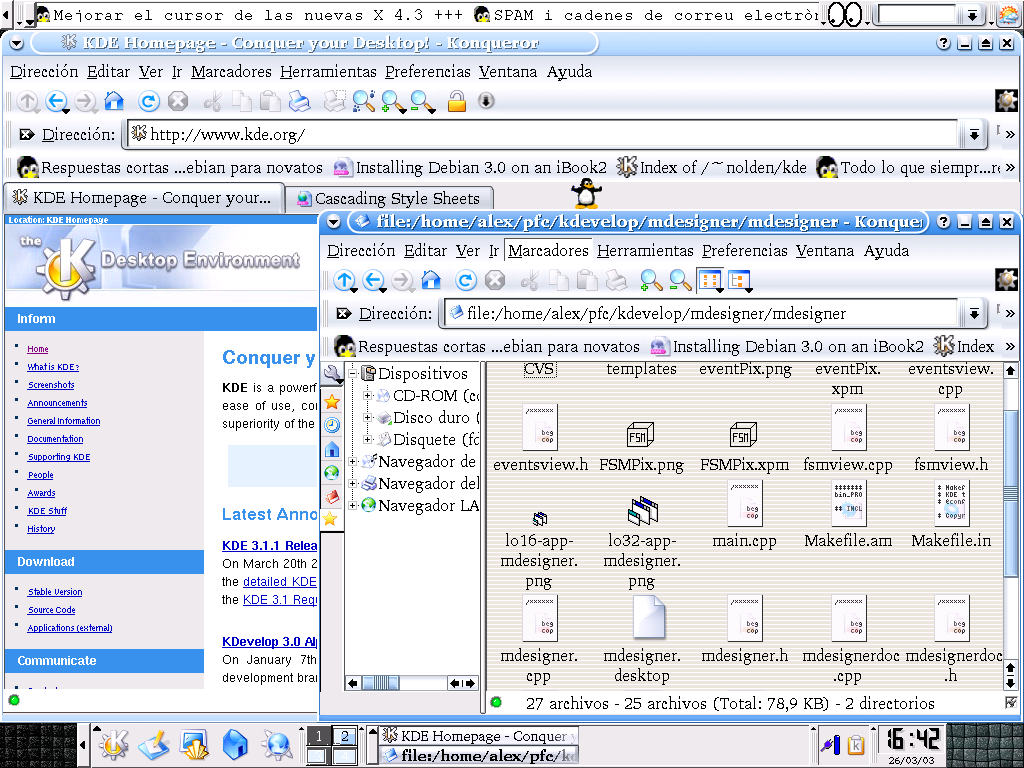Open Installing Debian 3.0 bookmark in back window
1024x768 pixels.
[470, 168]
